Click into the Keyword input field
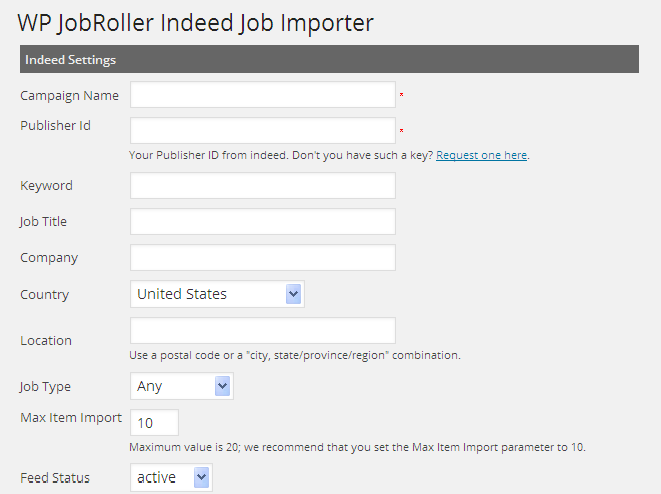661x494 pixels. point(263,186)
